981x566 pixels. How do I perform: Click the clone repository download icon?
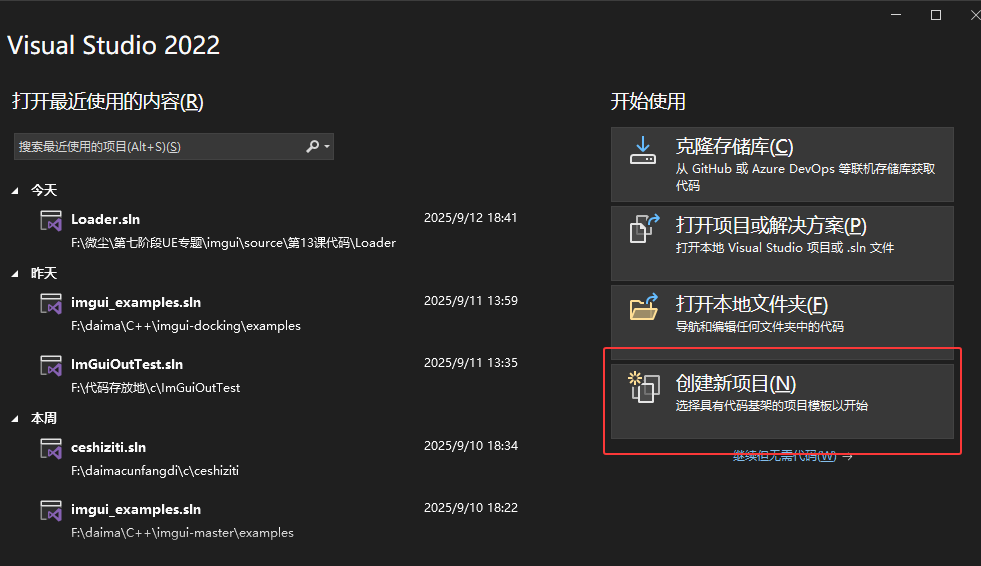pos(643,151)
